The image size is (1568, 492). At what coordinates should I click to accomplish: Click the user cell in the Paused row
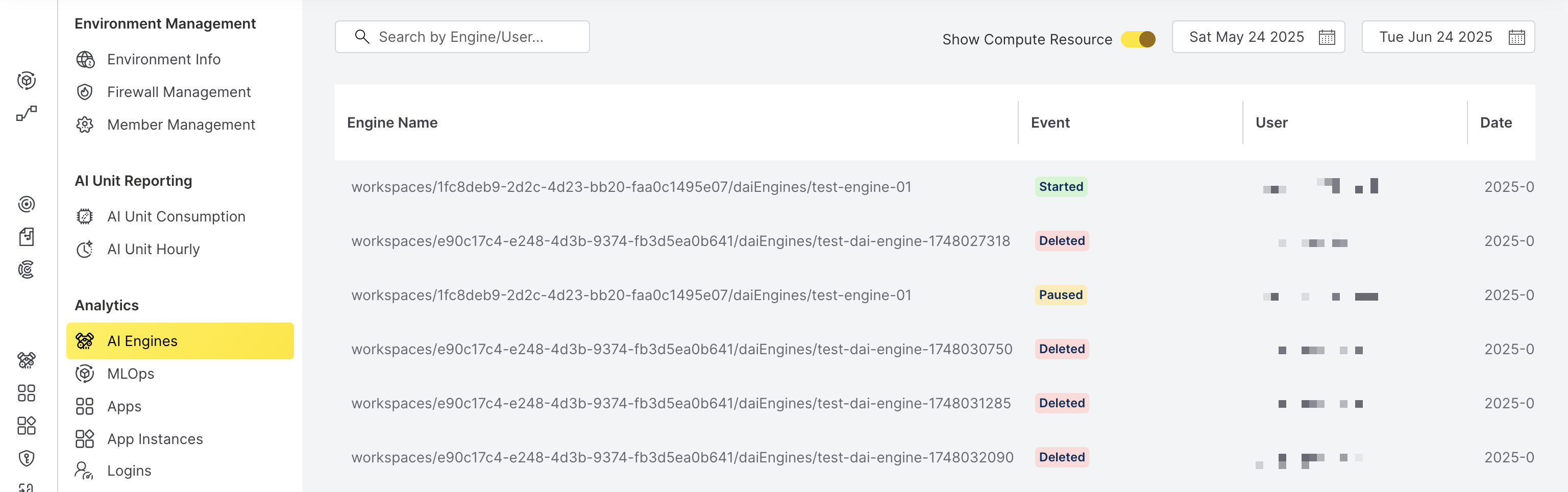click(1320, 297)
